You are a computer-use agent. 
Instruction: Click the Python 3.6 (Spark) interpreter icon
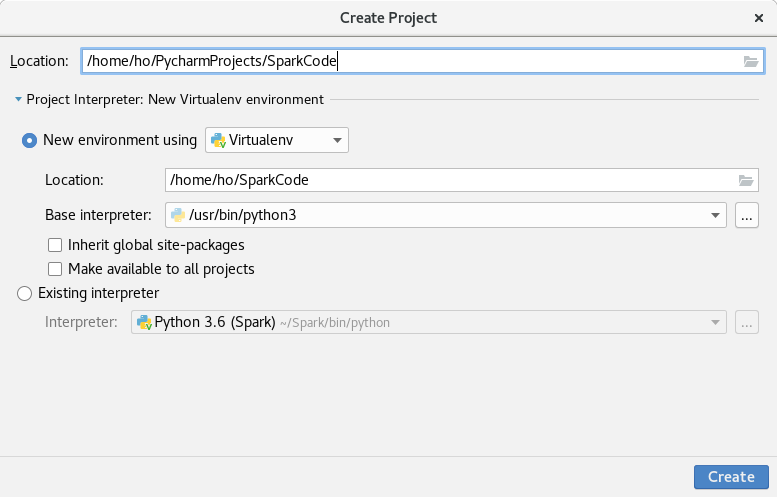(144, 323)
